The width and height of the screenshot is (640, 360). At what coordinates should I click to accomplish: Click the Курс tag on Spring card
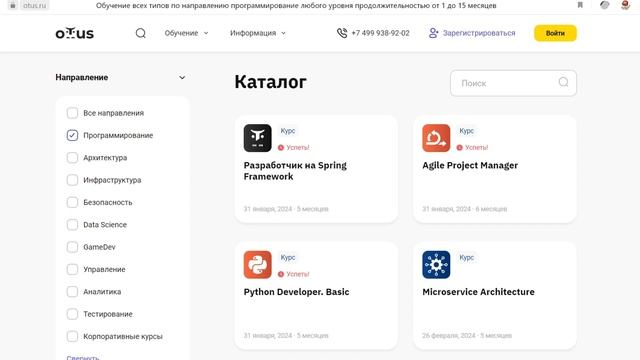(288, 131)
